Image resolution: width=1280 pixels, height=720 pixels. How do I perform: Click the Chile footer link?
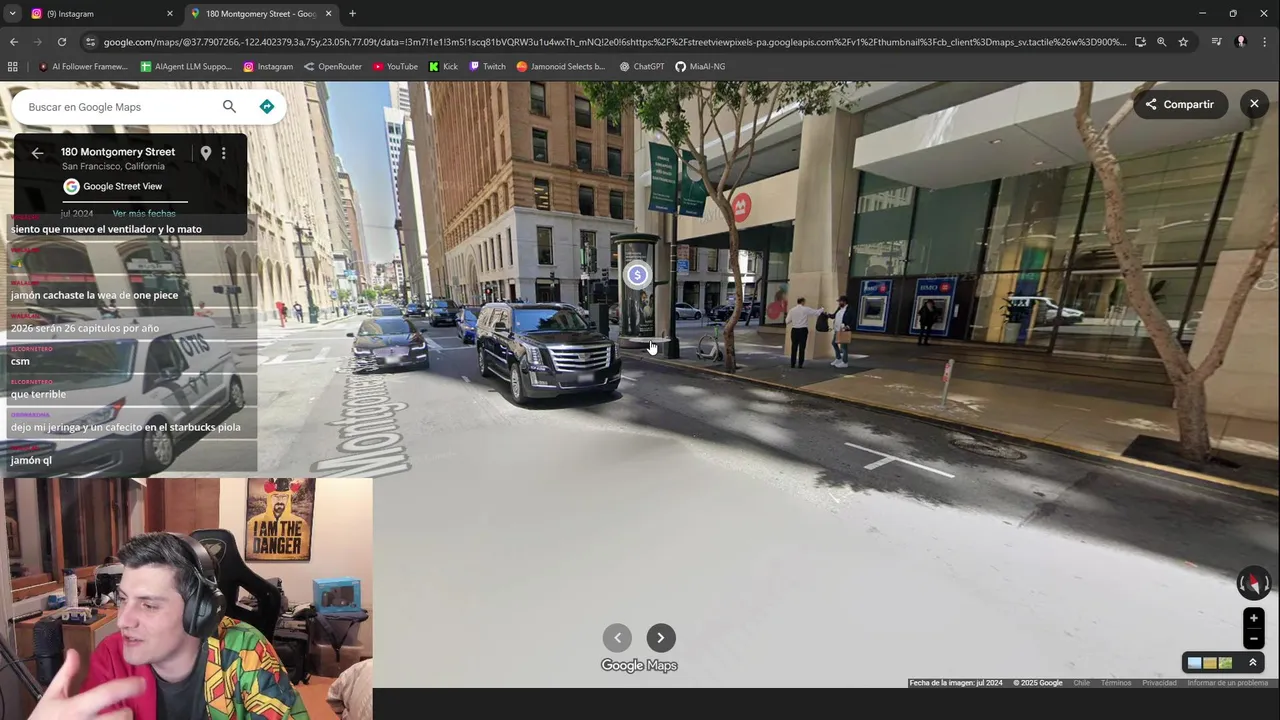[1081, 683]
